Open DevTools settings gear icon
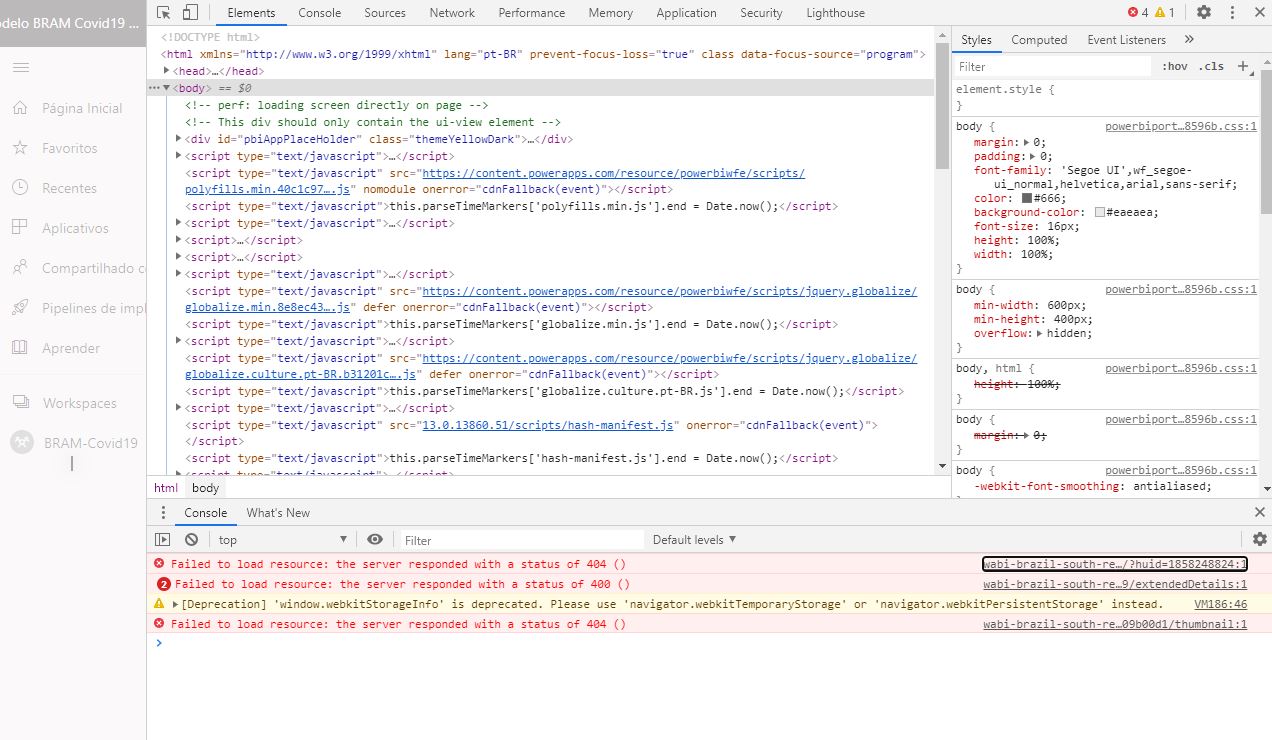1272x740 pixels. (1204, 13)
